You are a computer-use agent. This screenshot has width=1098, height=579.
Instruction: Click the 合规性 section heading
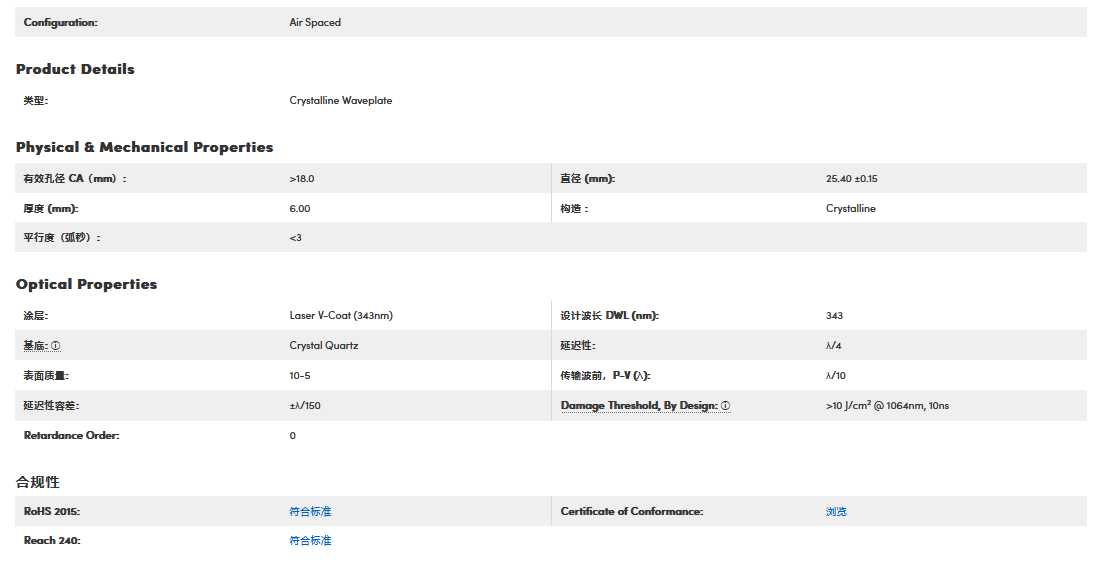pyautogui.click(x=38, y=482)
